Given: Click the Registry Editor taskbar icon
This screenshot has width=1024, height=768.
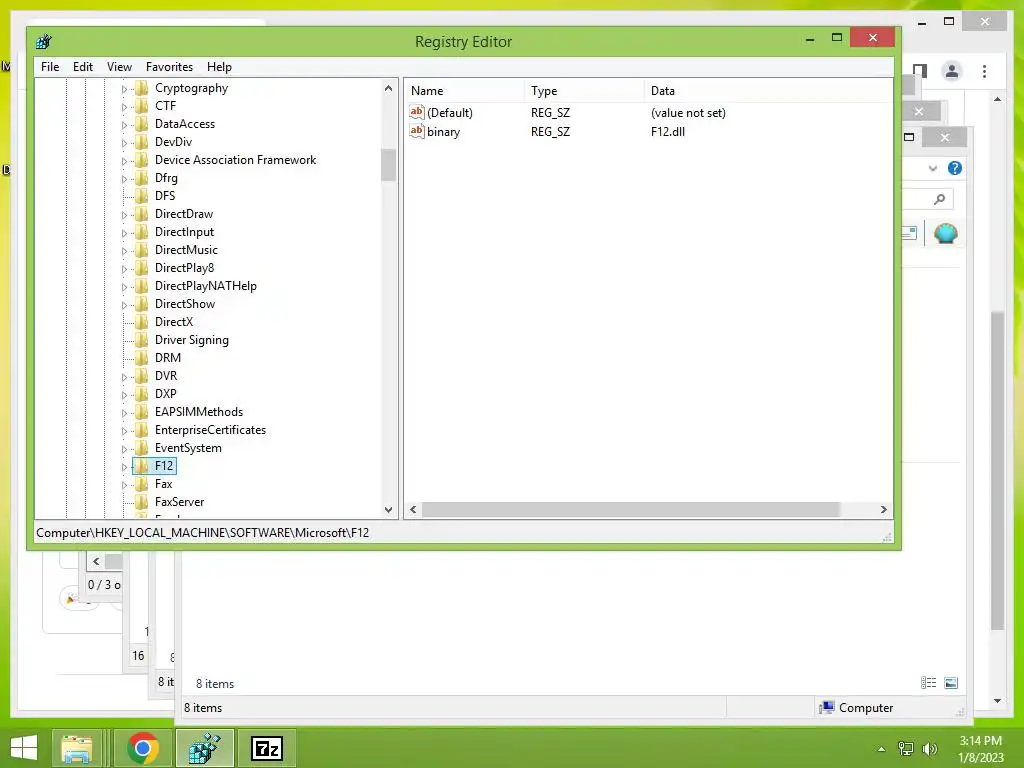Looking at the screenshot, I should click(204, 748).
